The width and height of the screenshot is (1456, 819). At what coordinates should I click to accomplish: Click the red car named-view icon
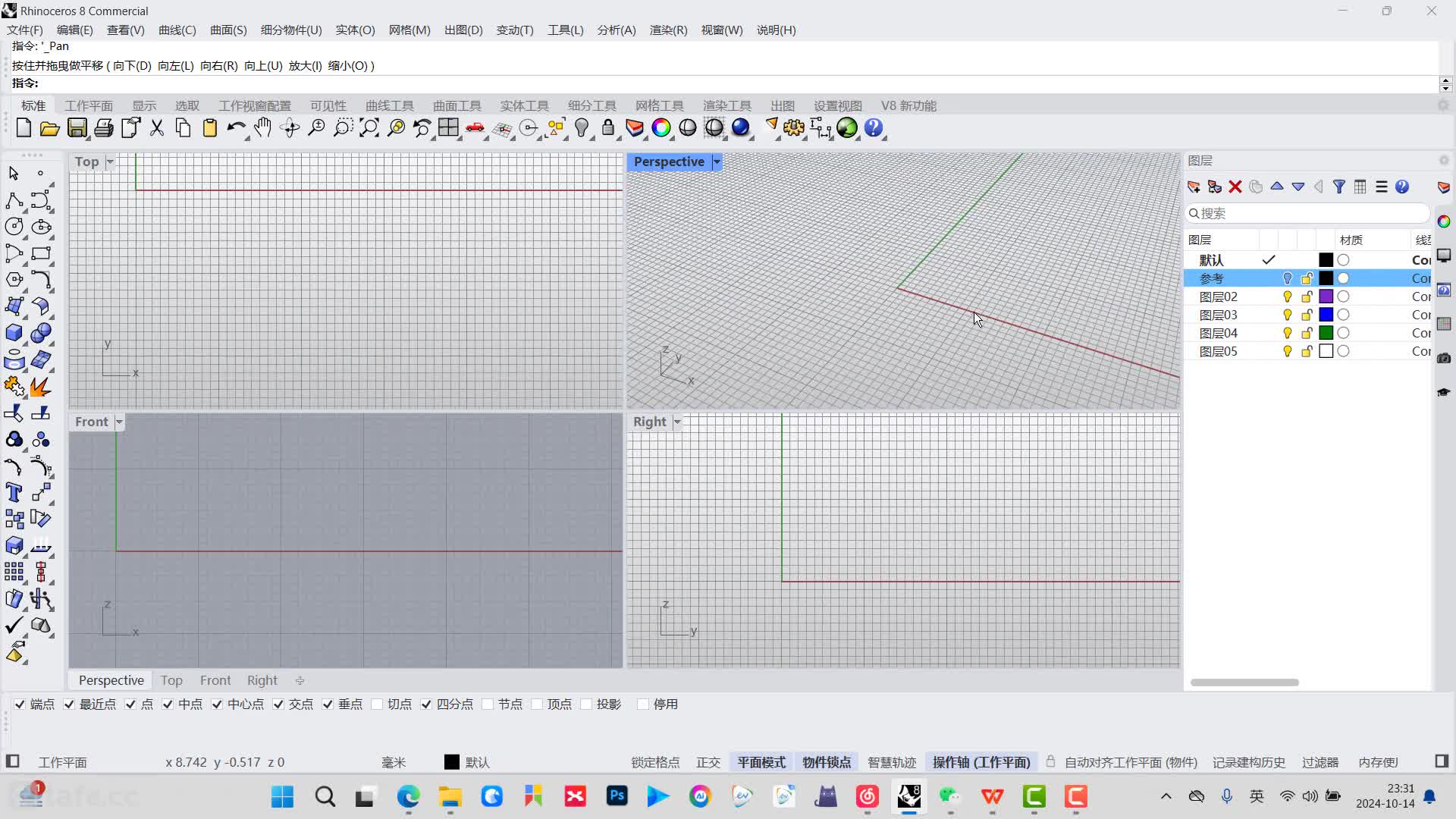click(x=475, y=128)
